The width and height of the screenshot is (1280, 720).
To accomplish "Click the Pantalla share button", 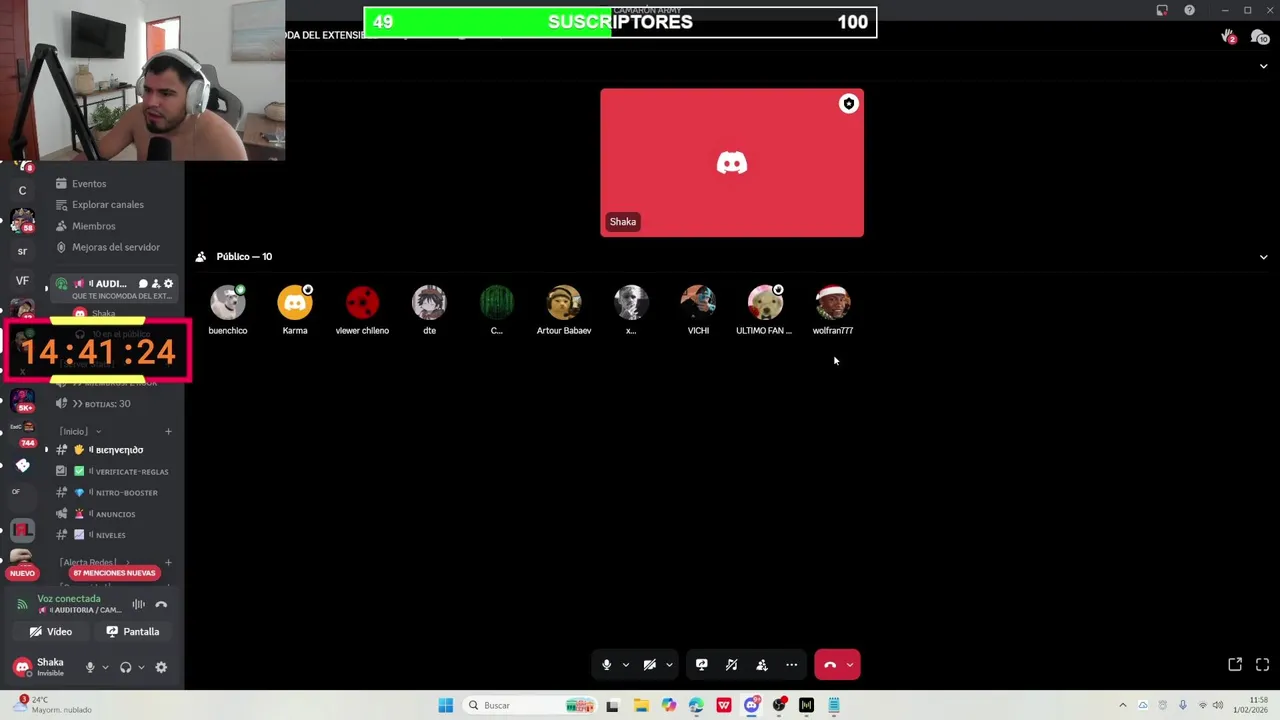I will [x=133, y=632].
